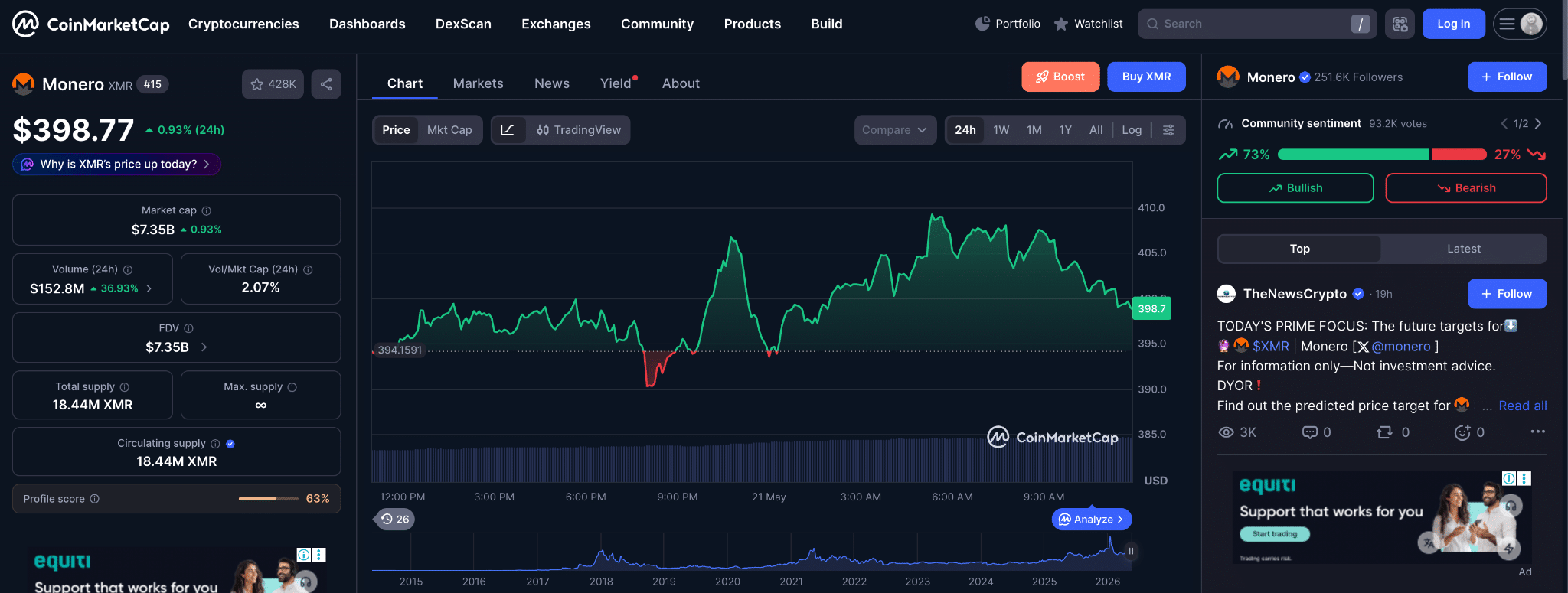1568x593 pixels.
Task: Add Monero to watchlist via 428K star
Action: (x=273, y=84)
